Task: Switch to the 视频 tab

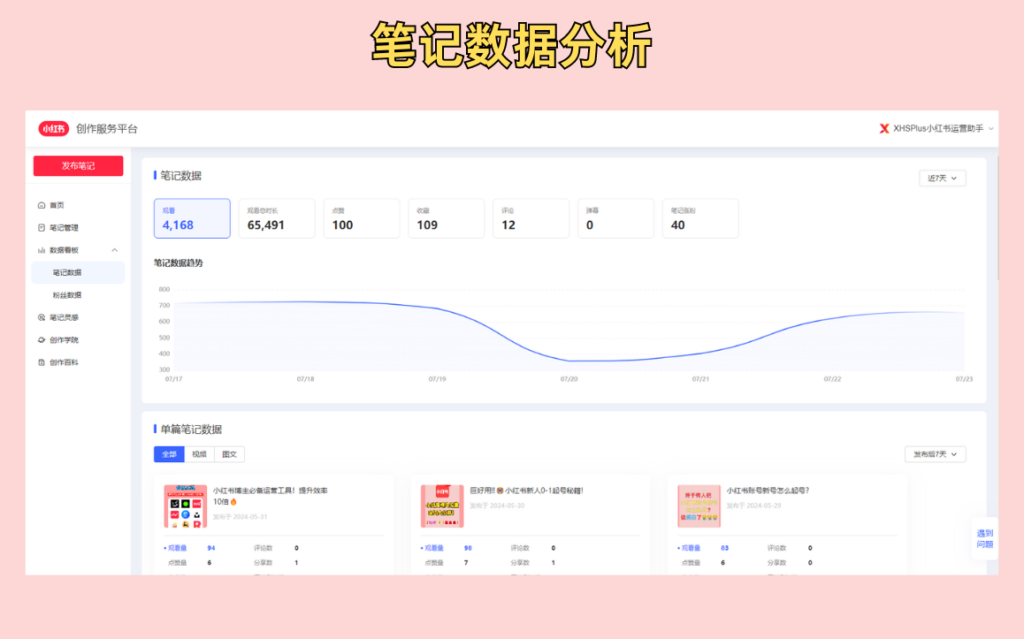Action: click(198, 453)
